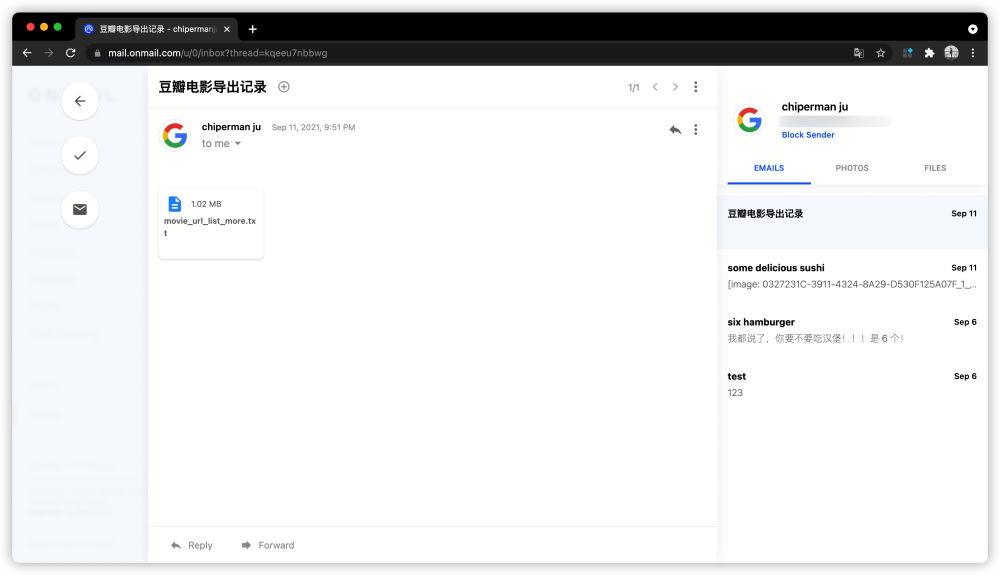Click email subject title 豆瓣电影导出记录

[x=212, y=87]
